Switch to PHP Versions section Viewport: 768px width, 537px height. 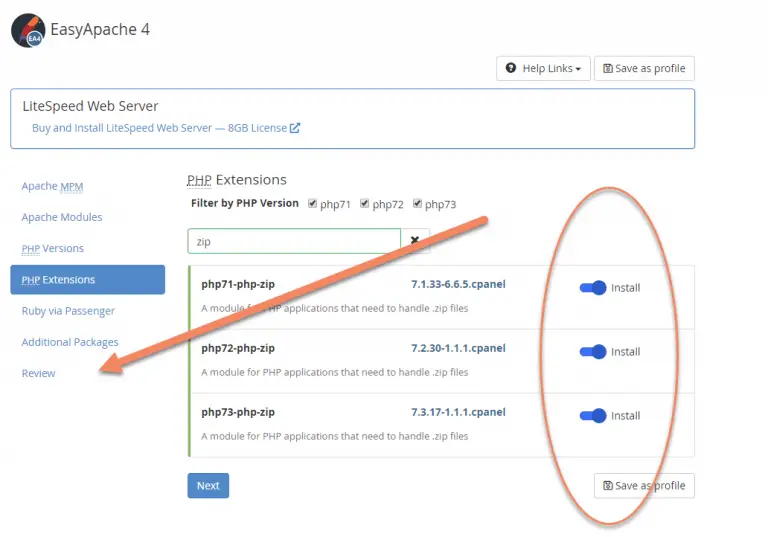pos(52,248)
